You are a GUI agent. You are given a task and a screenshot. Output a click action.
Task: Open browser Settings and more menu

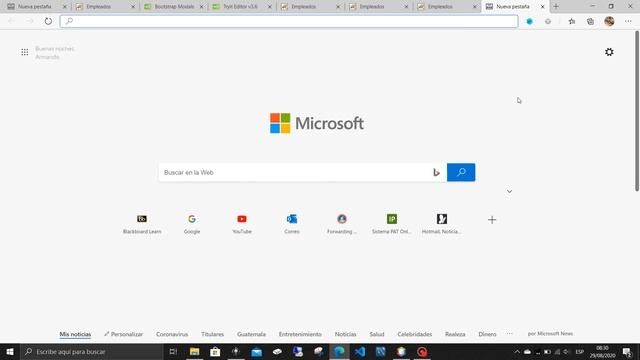click(628, 21)
